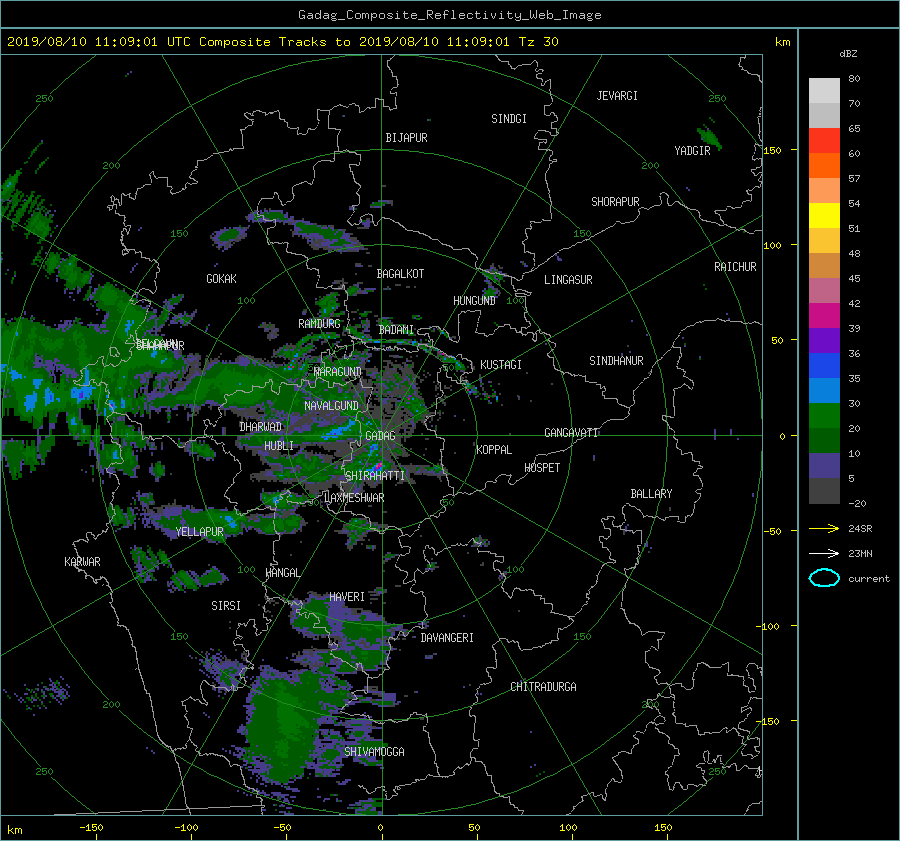This screenshot has width=900, height=841.
Task: Click the RAMDURG city label
Action: click(319, 324)
